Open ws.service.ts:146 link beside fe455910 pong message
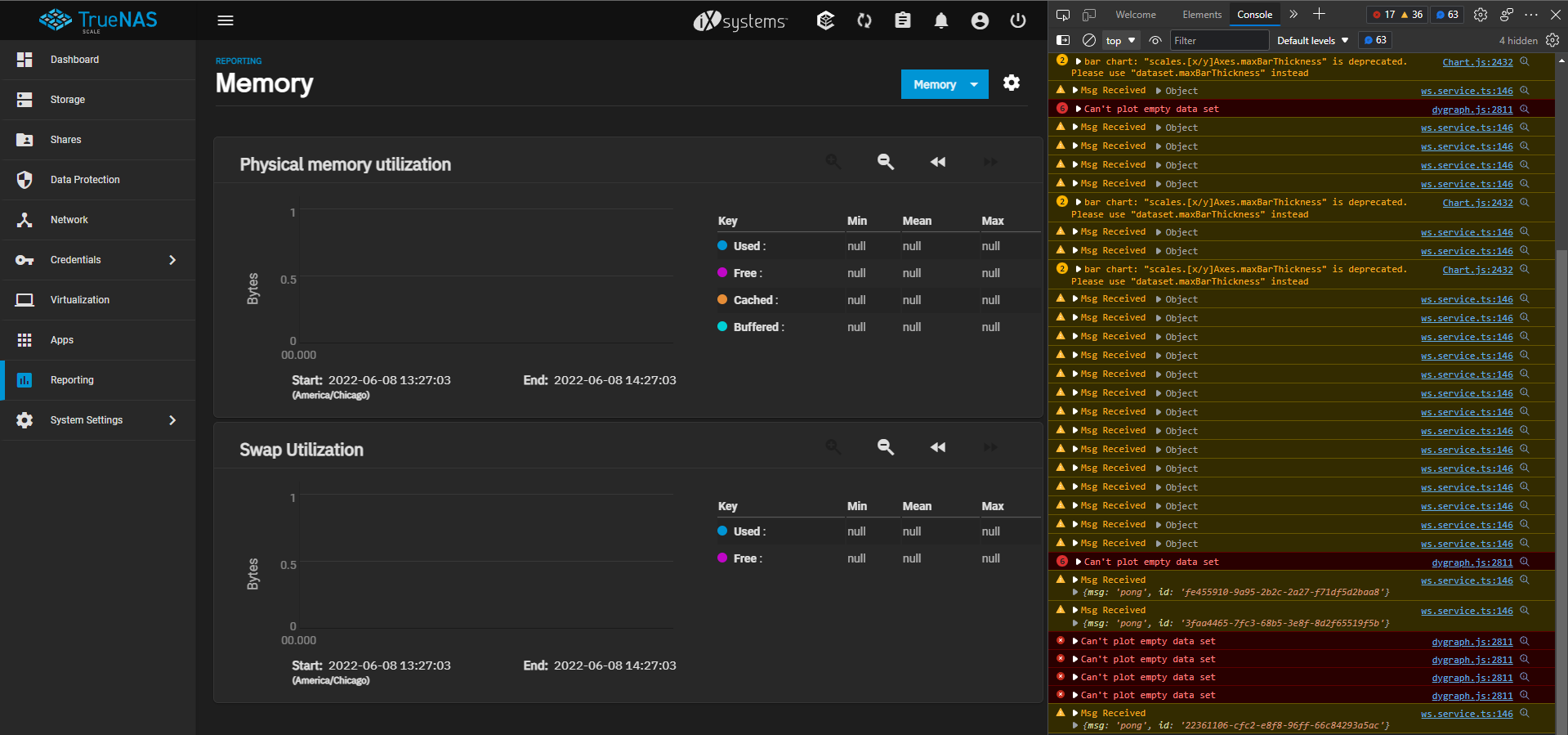 [1467, 581]
